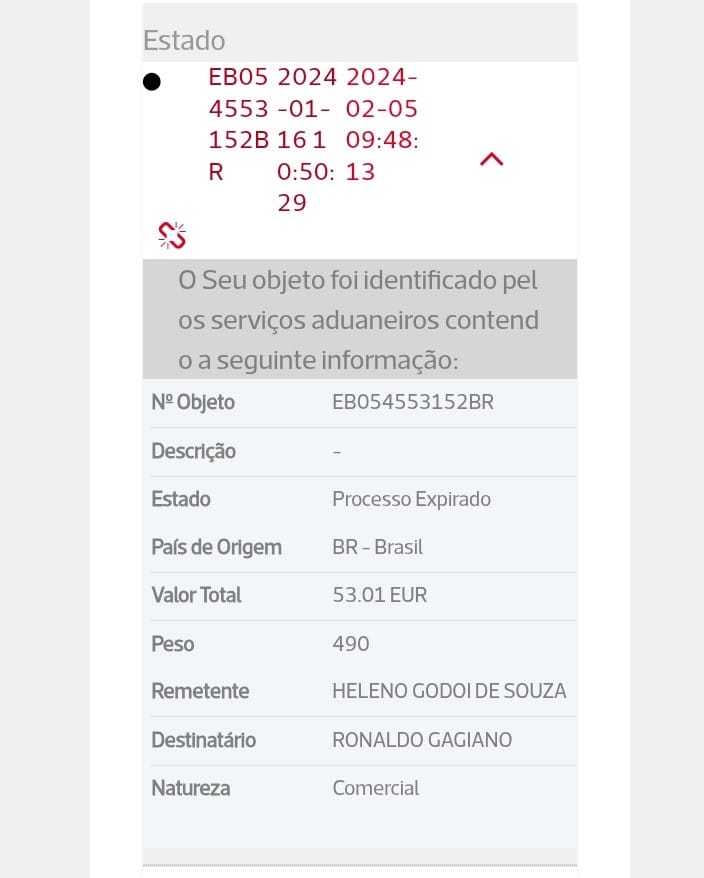Screen dimensions: 704x878
Task: Select the Processo Expirado status value
Action: [x=411, y=499]
